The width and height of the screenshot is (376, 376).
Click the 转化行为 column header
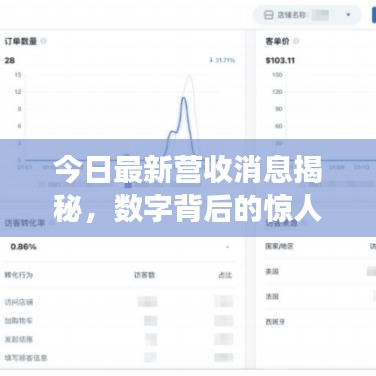pos(19,275)
